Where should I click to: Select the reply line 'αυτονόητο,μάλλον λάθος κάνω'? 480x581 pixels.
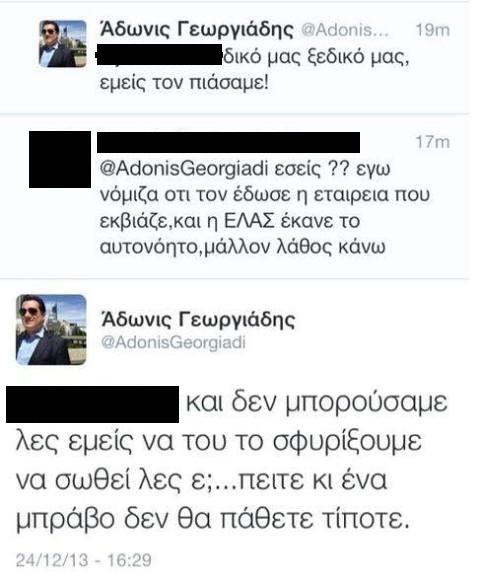coord(243,247)
